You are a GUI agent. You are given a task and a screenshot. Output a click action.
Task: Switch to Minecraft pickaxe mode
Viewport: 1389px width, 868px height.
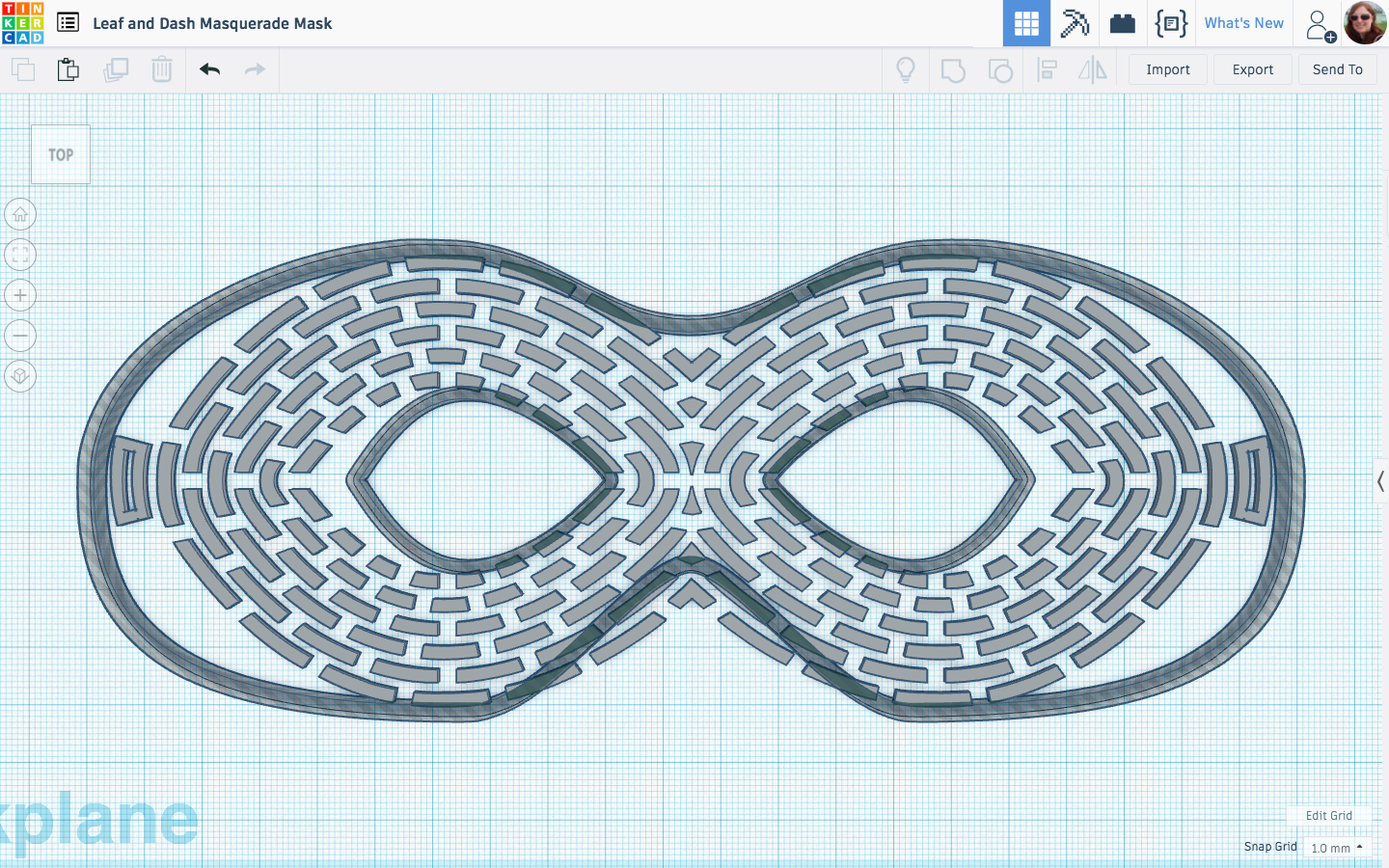tap(1075, 23)
